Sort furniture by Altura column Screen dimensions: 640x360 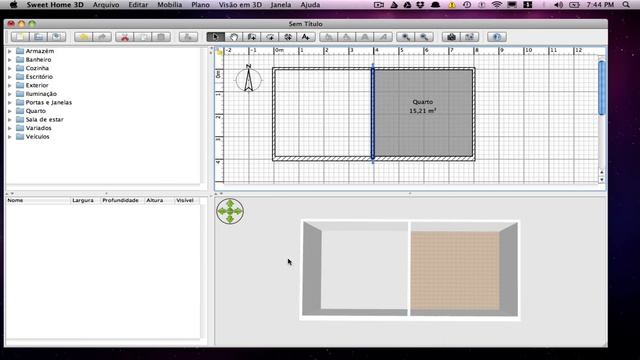(160, 200)
